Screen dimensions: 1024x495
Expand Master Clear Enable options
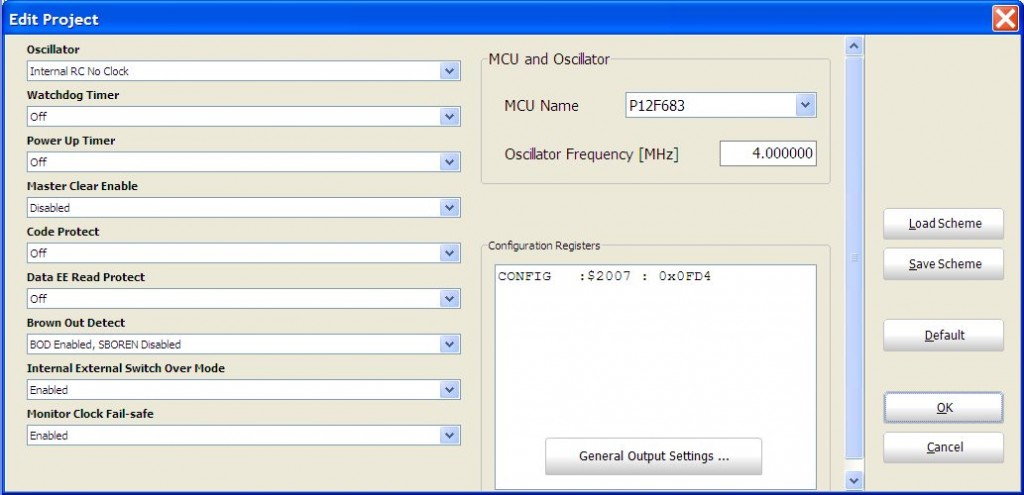pos(449,208)
